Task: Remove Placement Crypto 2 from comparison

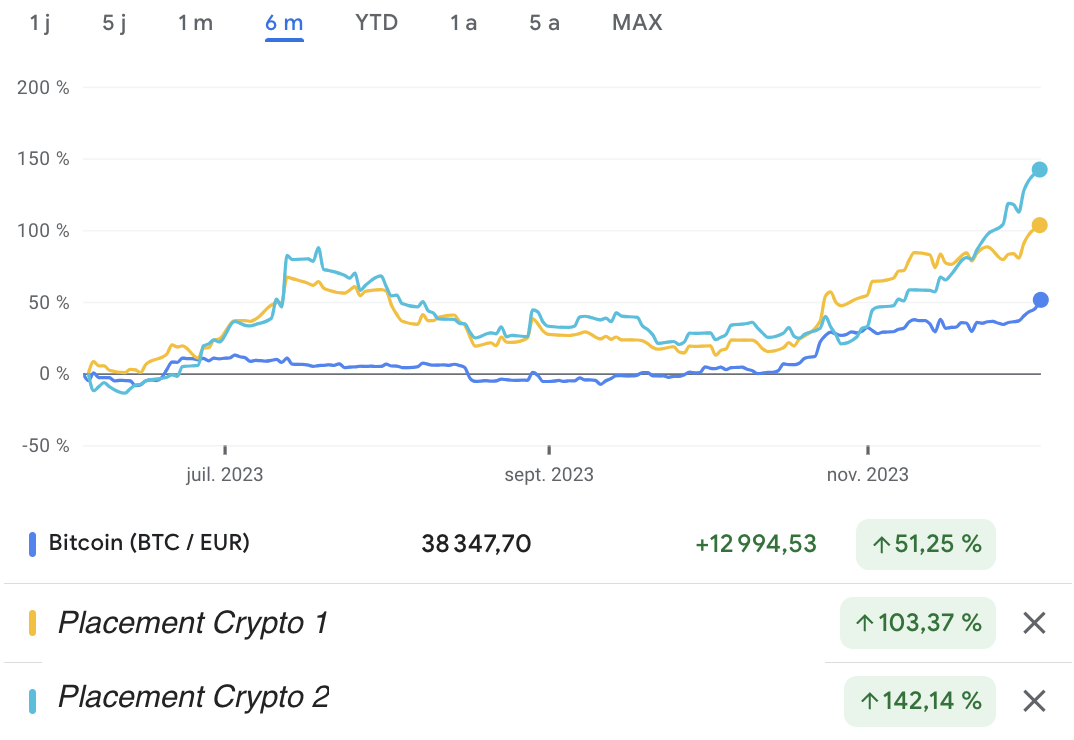Action: [x=1034, y=701]
